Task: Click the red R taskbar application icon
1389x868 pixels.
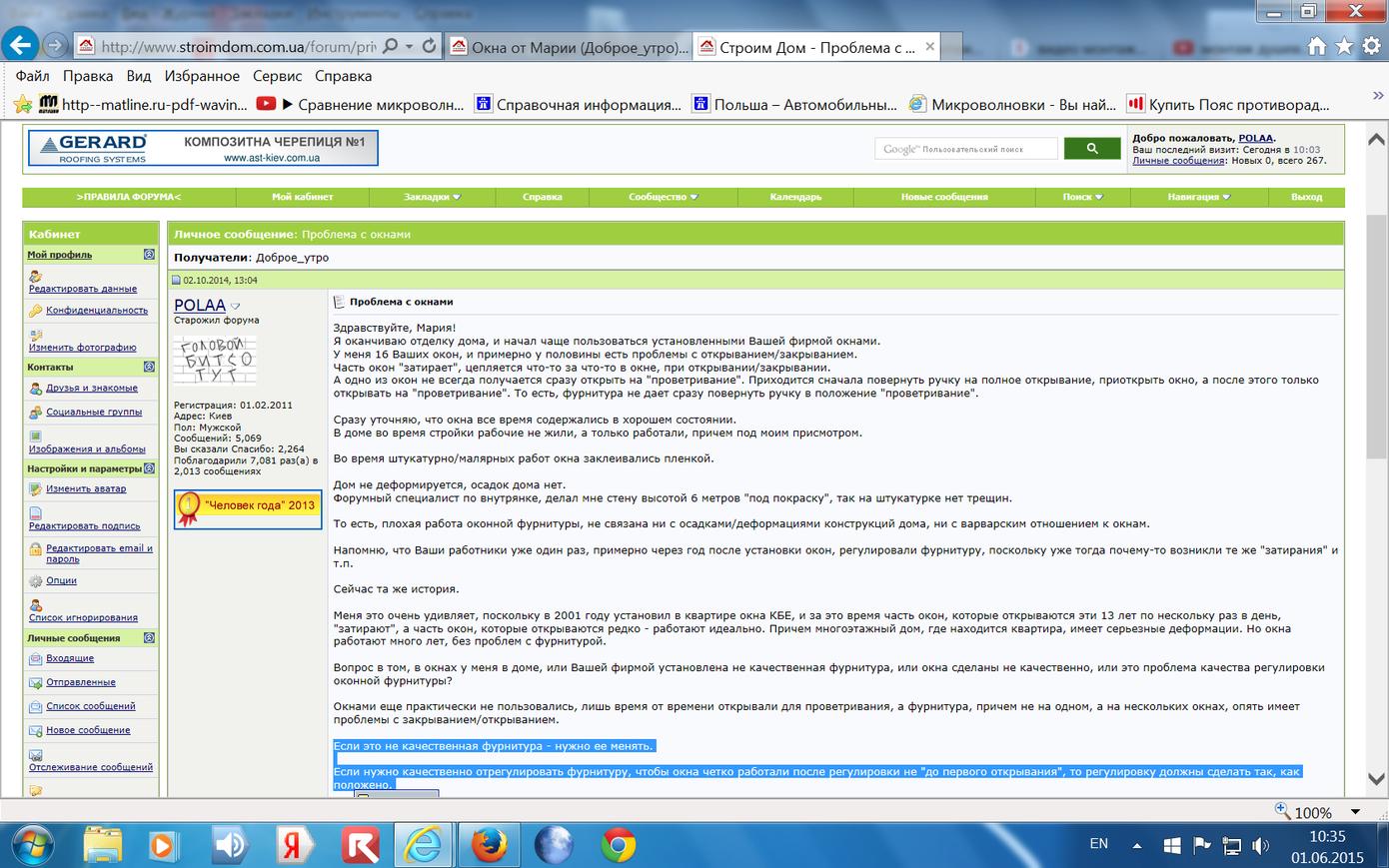Action: pyautogui.click(x=360, y=845)
